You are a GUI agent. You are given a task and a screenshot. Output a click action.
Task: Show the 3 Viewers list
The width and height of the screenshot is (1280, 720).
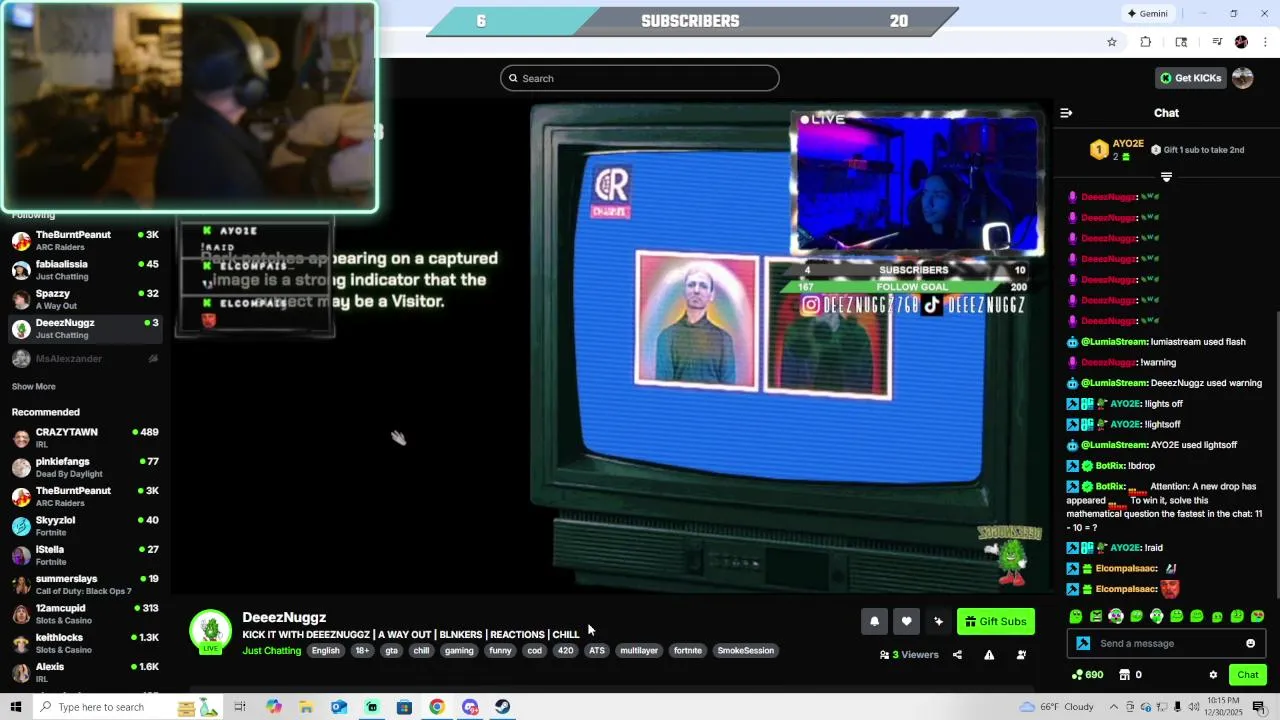click(909, 655)
